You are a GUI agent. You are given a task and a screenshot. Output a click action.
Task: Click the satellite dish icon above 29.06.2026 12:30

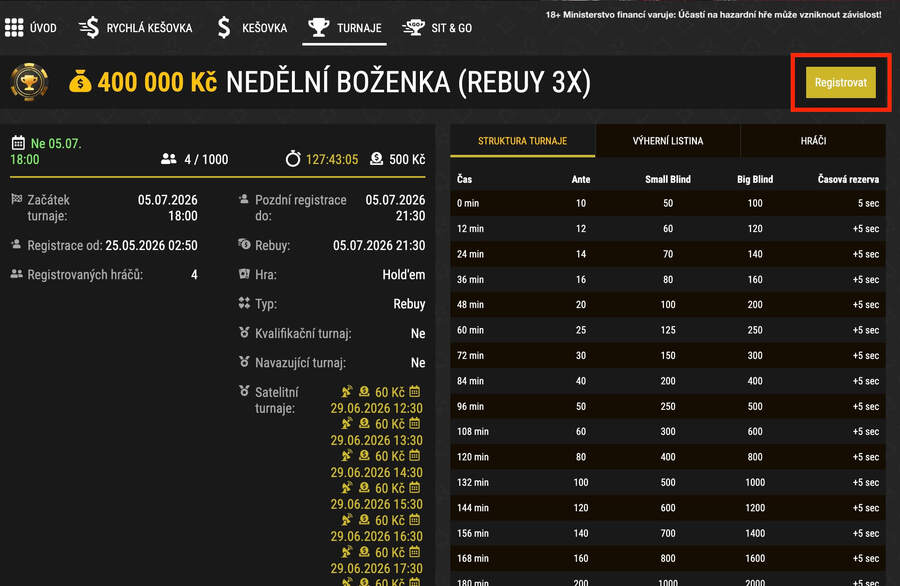[x=346, y=392]
